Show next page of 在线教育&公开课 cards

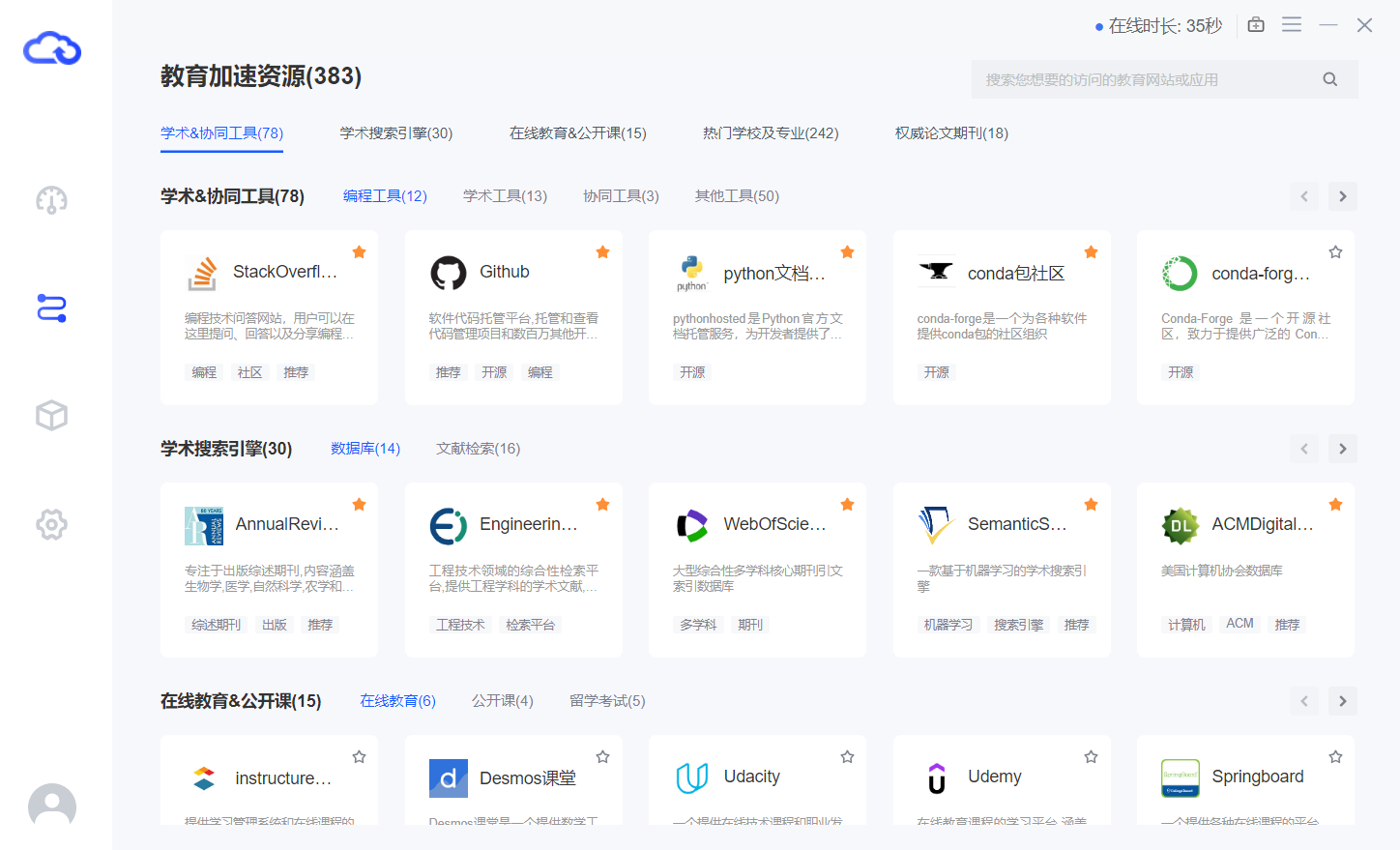click(1343, 701)
